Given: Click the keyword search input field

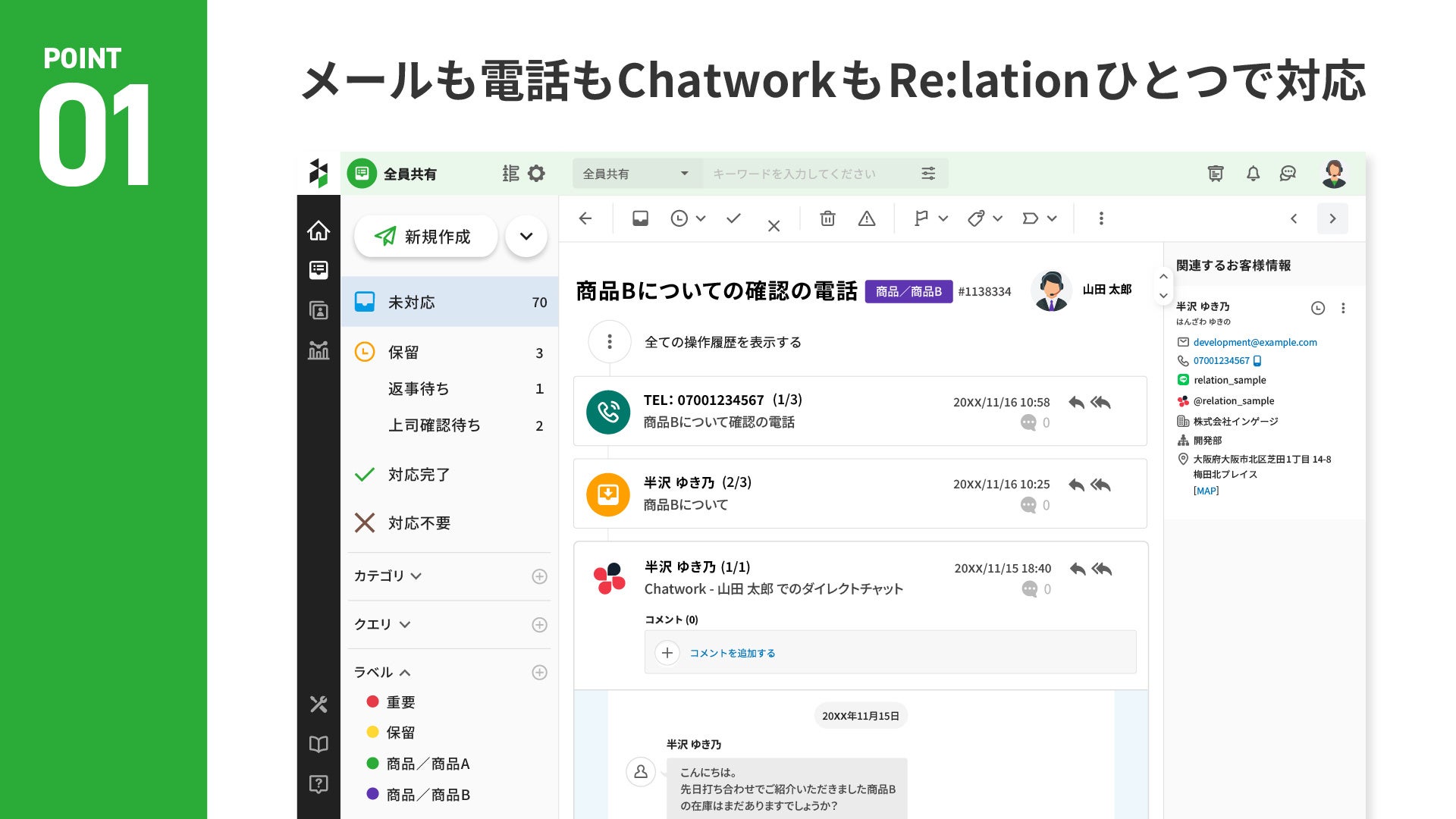Looking at the screenshot, I should pos(804,174).
